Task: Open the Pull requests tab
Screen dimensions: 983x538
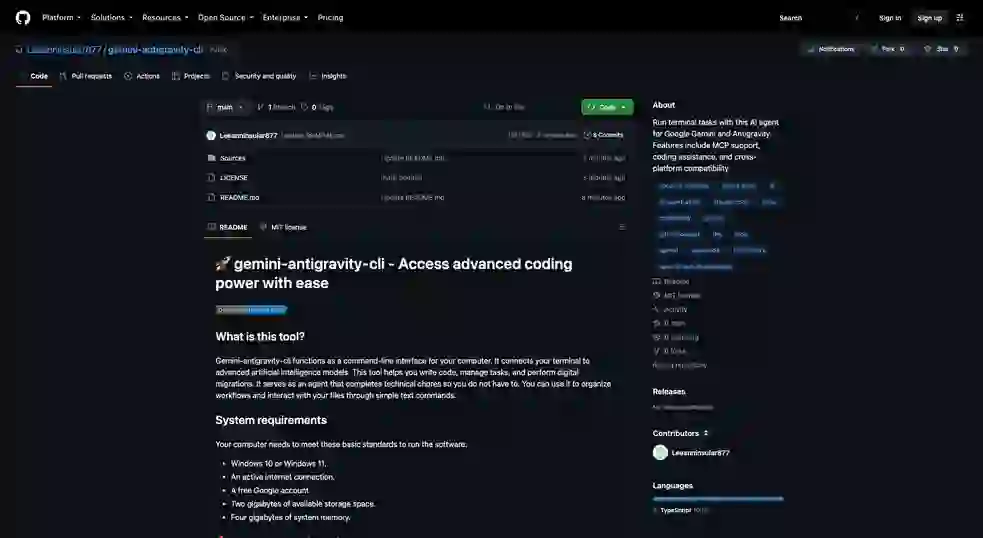Action: pyautogui.click(x=86, y=76)
